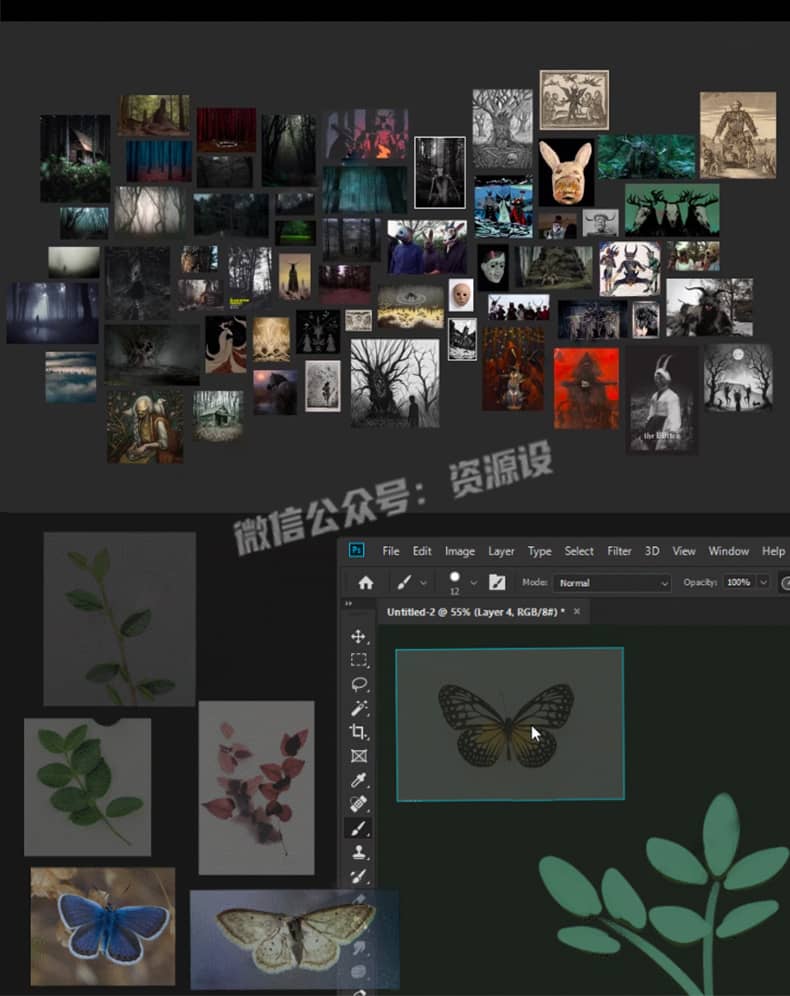Open the Edit menu
The width and height of the screenshot is (790, 996).
(x=422, y=551)
